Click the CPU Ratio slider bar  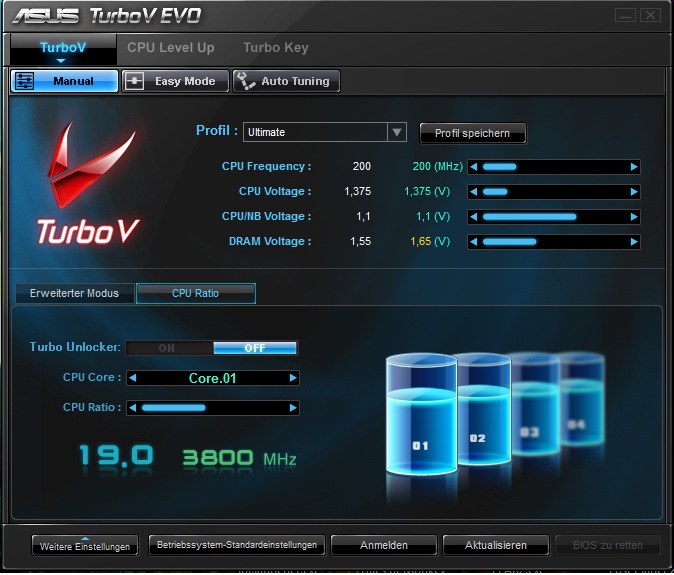pyautogui.click(x=213, y=407)
